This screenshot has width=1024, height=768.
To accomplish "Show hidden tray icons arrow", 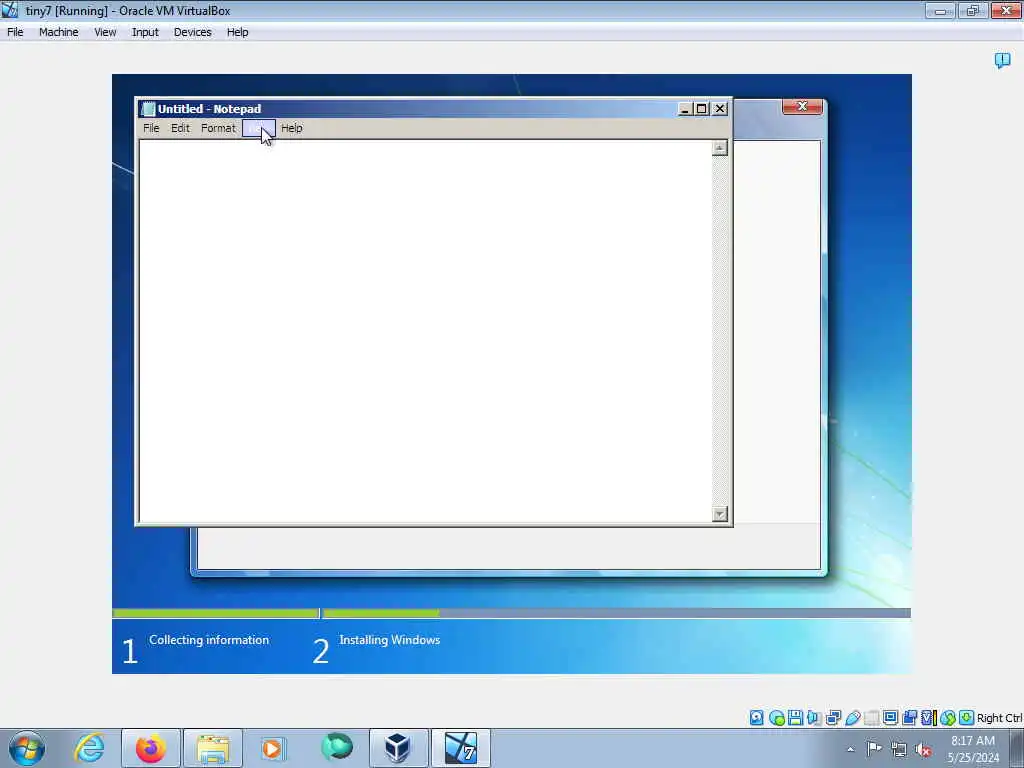I will point(850,749).
